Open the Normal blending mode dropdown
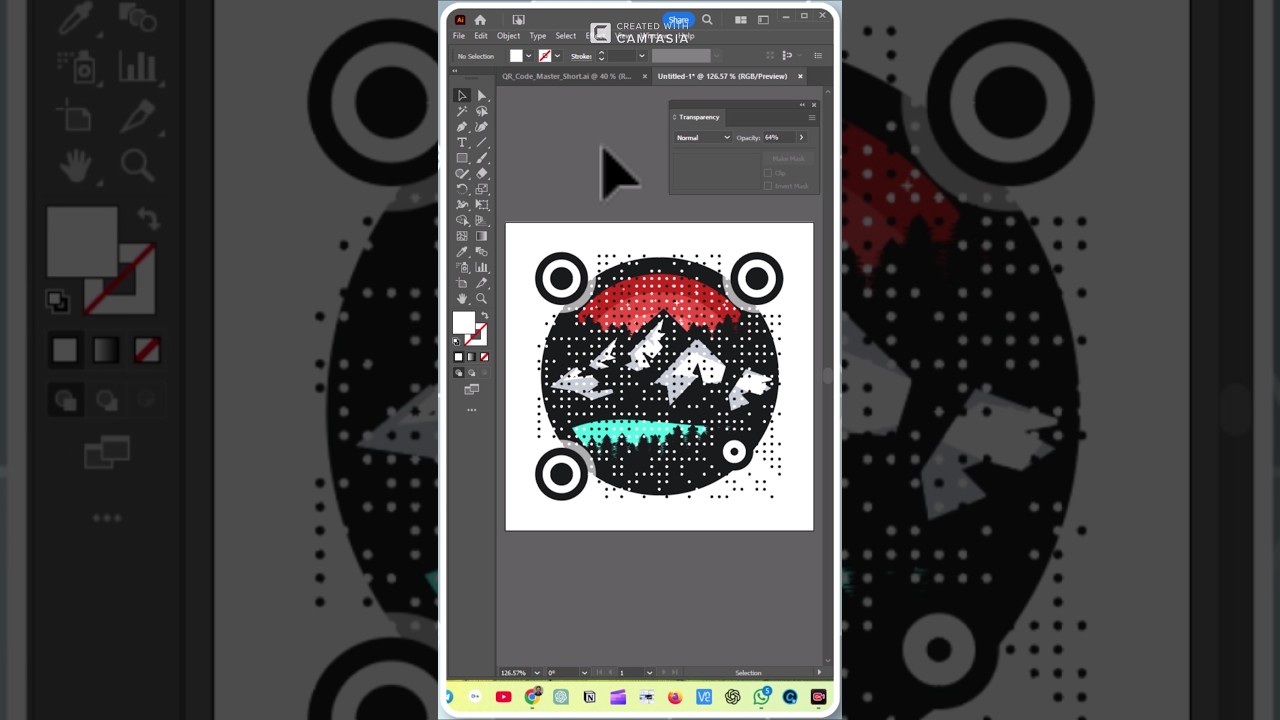The height and width of the screenshot is (720, 1280). point(703,137)
